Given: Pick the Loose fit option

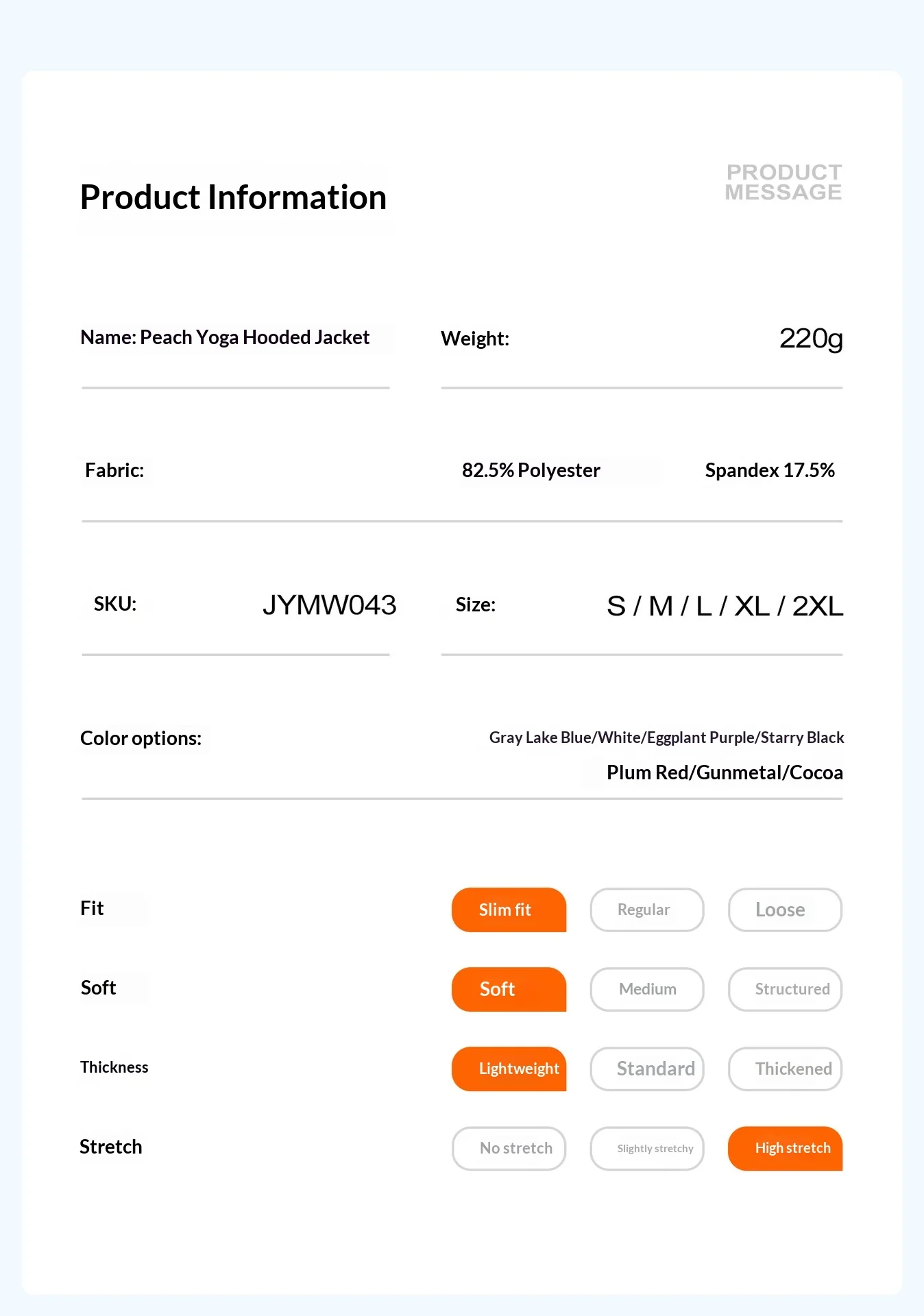Looking at the screenshot, I should pyautogui.click(x=785, y=910).
